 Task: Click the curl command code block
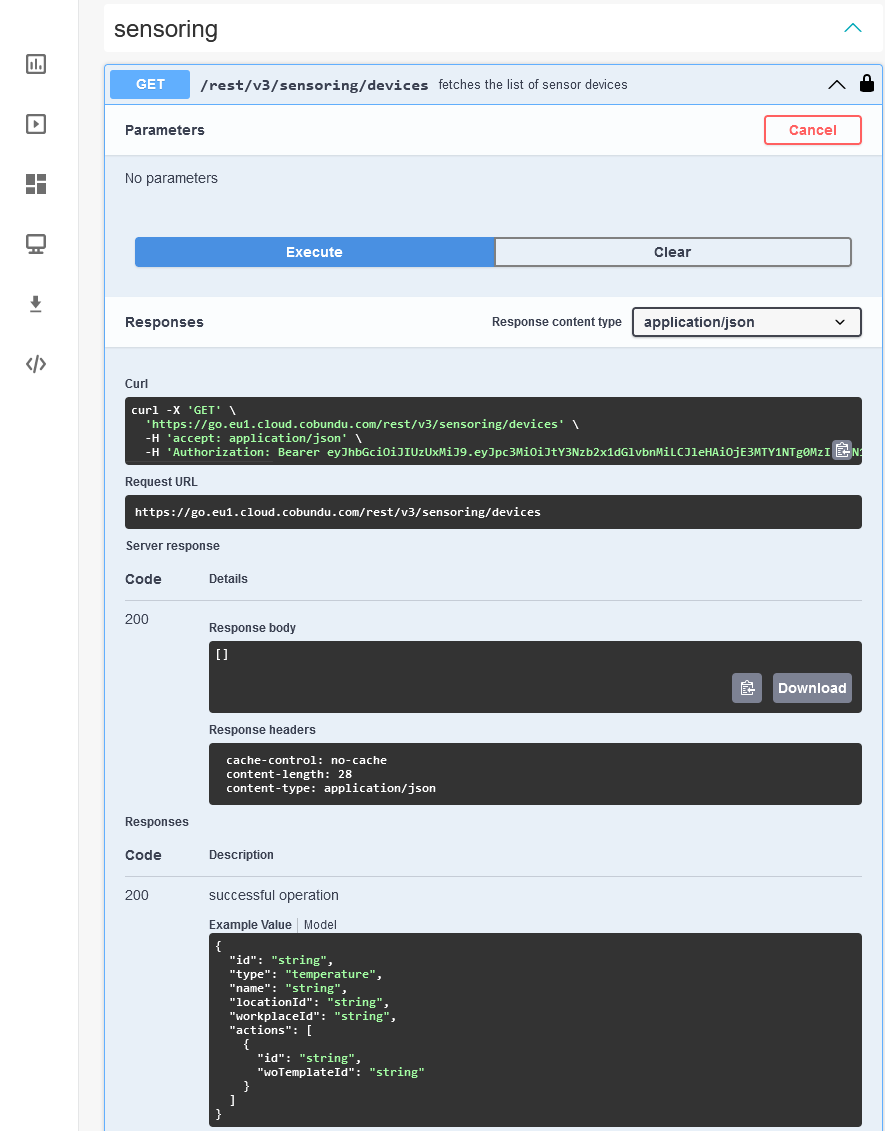[x=493, y=431]
